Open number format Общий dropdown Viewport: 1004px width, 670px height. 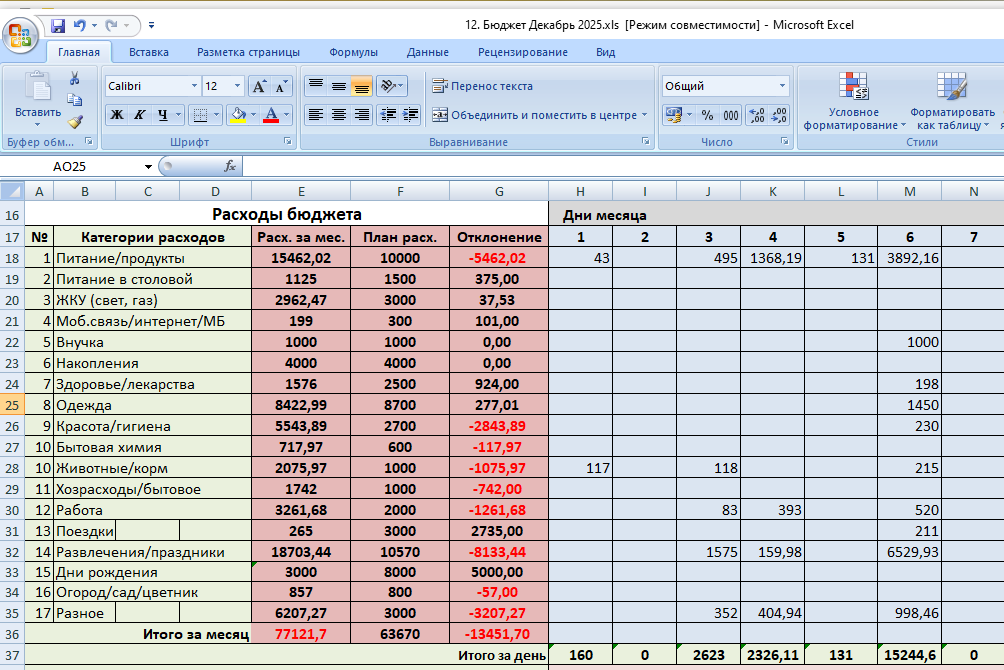pos(782,86)
